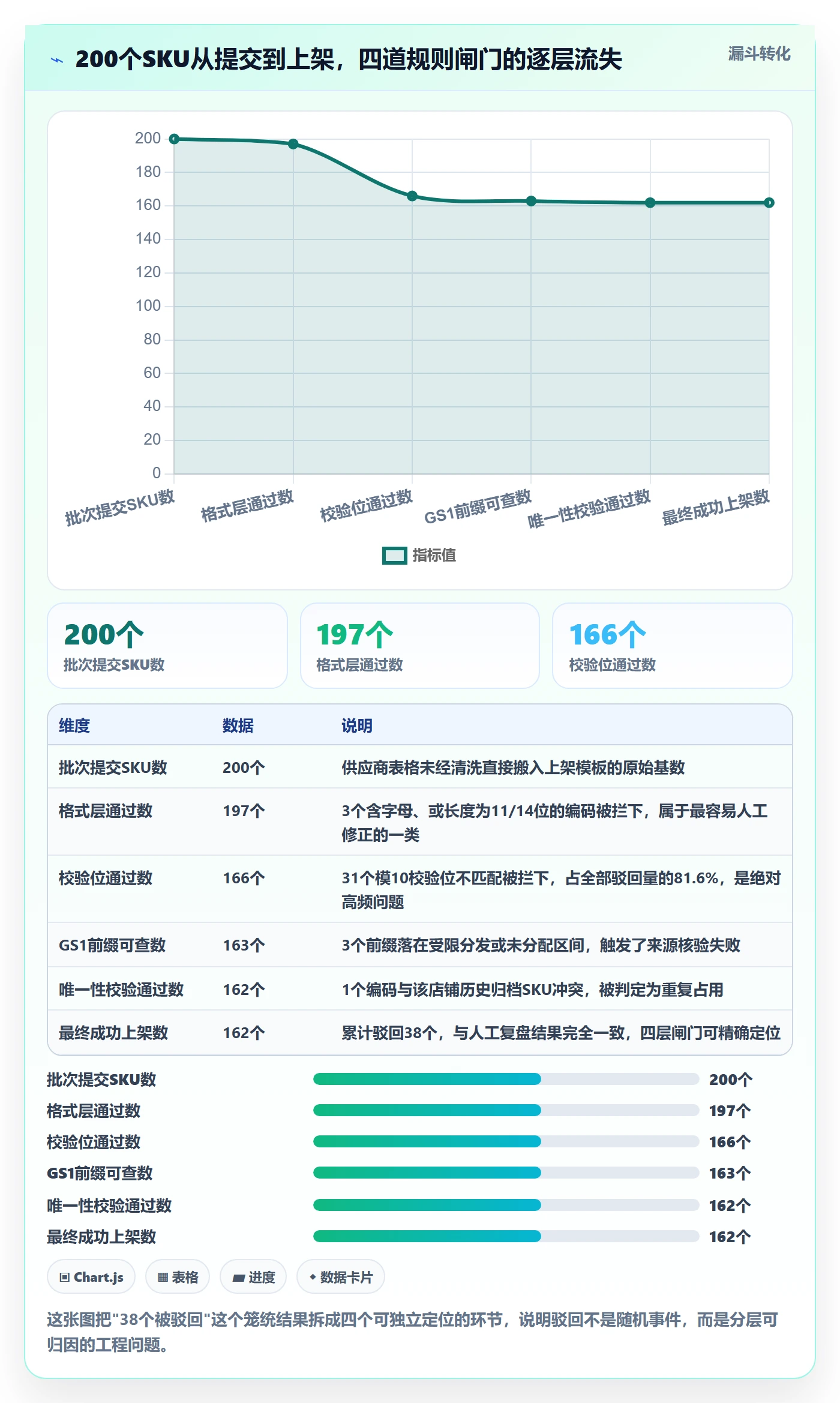Click the 维度 column header
Viewport: 840px width, 1403px height.
74,726
